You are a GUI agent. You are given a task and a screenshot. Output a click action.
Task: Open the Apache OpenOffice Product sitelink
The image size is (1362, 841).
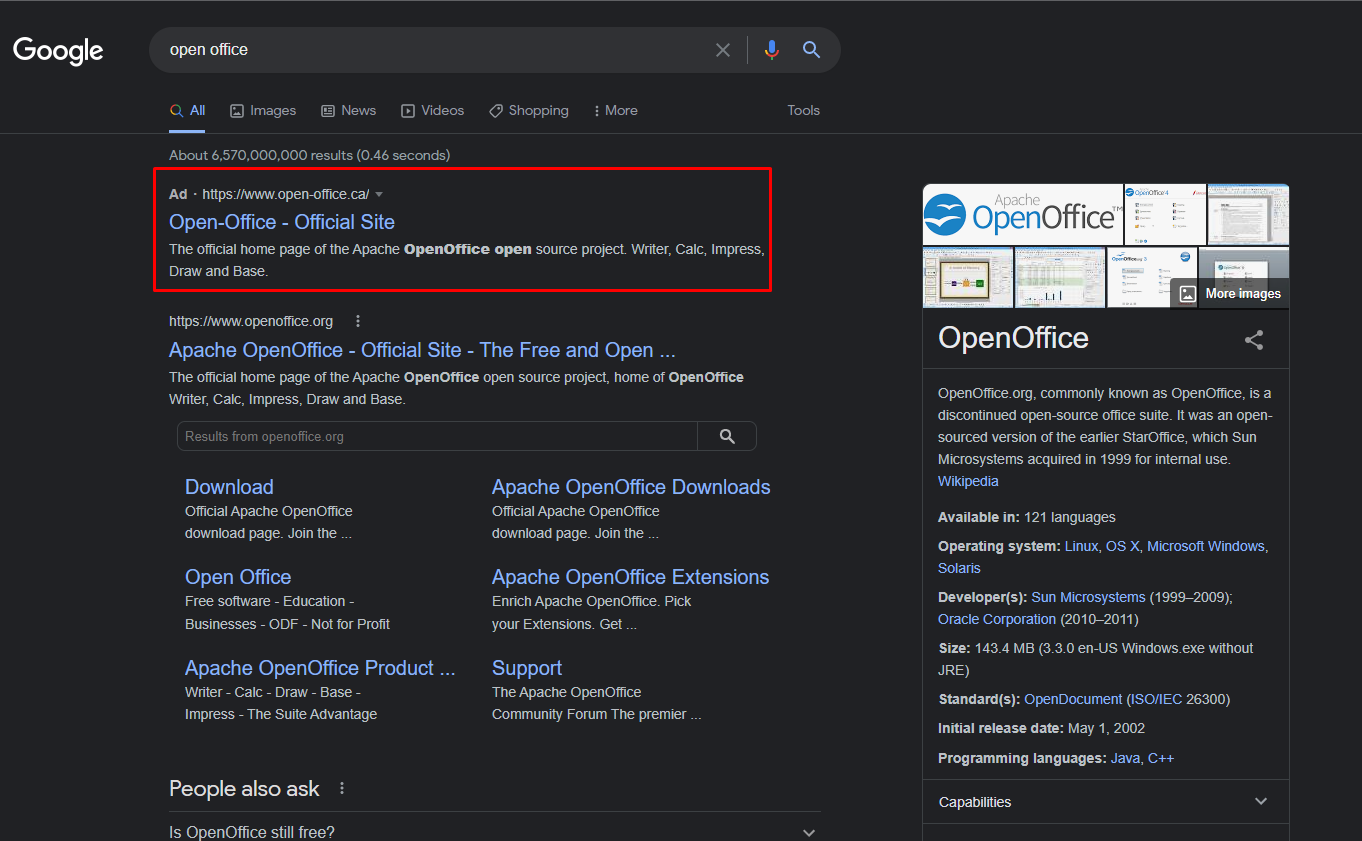click(x=320, y=668)
